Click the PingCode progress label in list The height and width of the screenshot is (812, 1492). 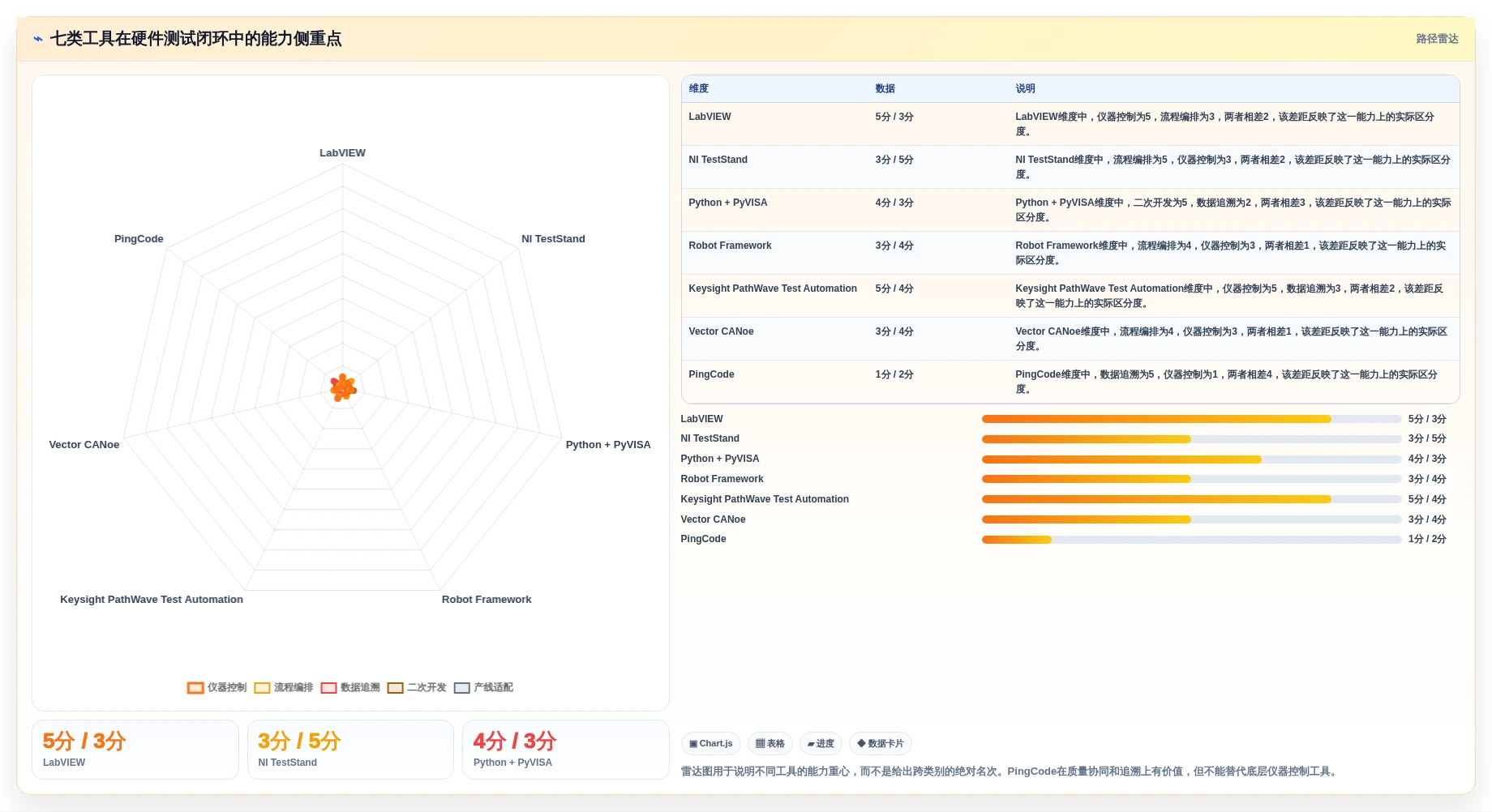click(703, 539)
